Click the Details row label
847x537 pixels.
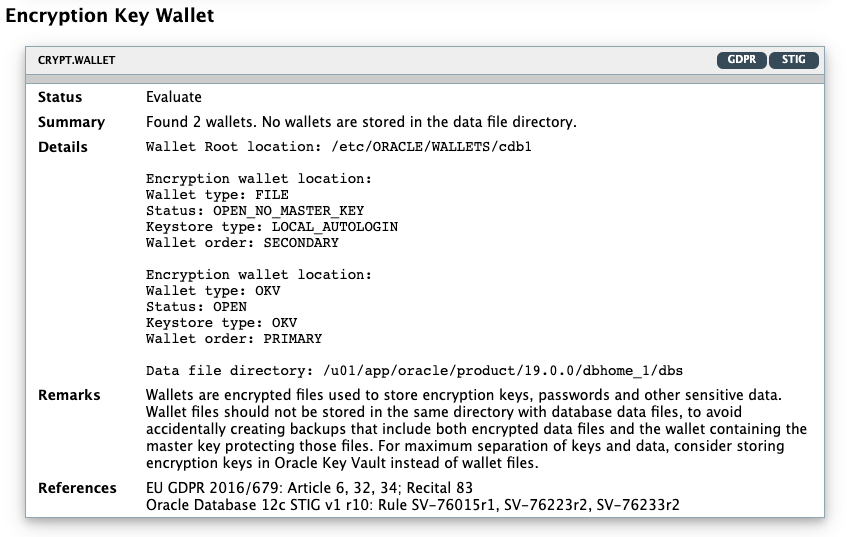(x=63, y=147)
